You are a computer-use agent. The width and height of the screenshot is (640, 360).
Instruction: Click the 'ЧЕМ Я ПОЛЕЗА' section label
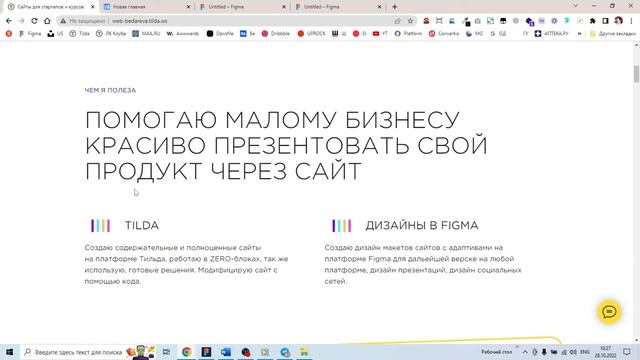tap(110, 90)
